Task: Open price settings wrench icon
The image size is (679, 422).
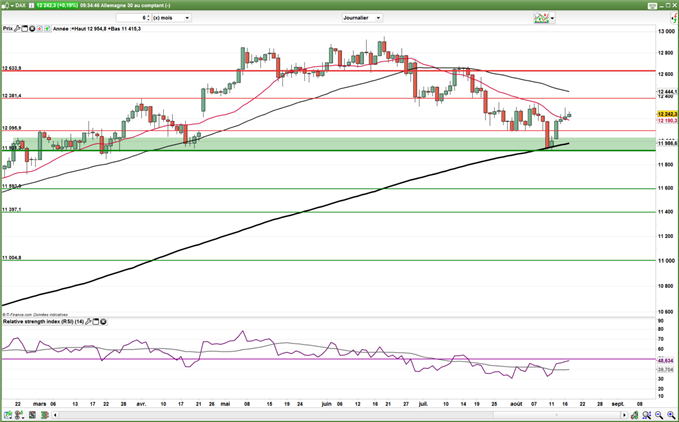Action: click(17, 29)
